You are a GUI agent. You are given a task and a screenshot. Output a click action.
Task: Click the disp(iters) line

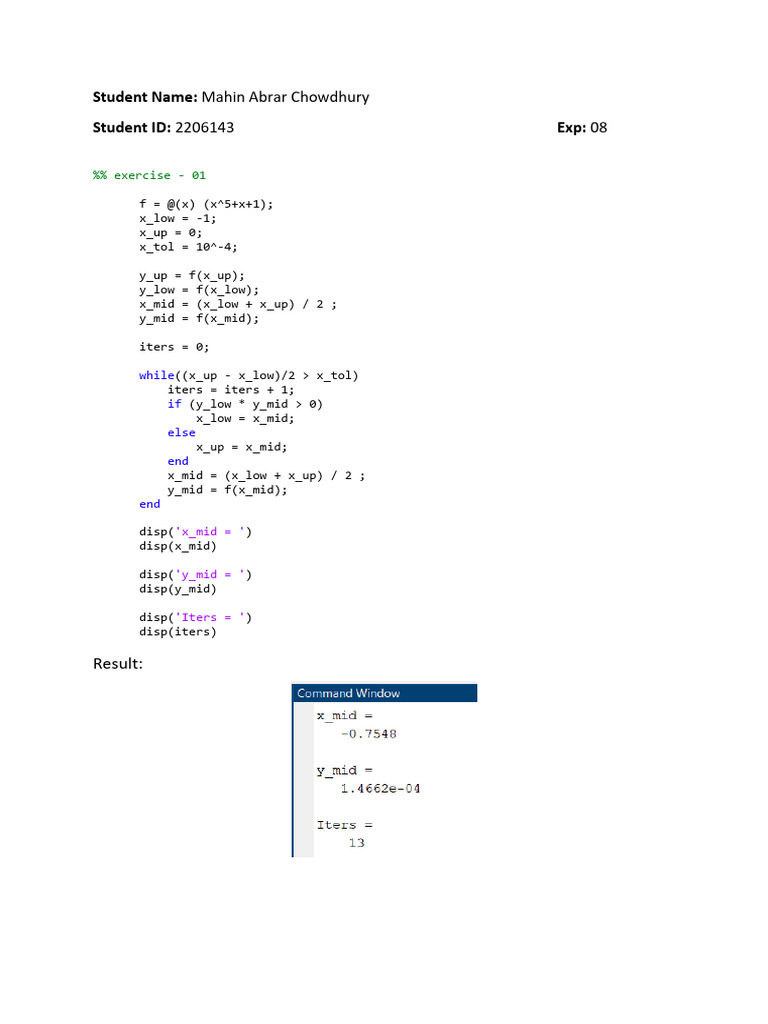click(178, 632)
